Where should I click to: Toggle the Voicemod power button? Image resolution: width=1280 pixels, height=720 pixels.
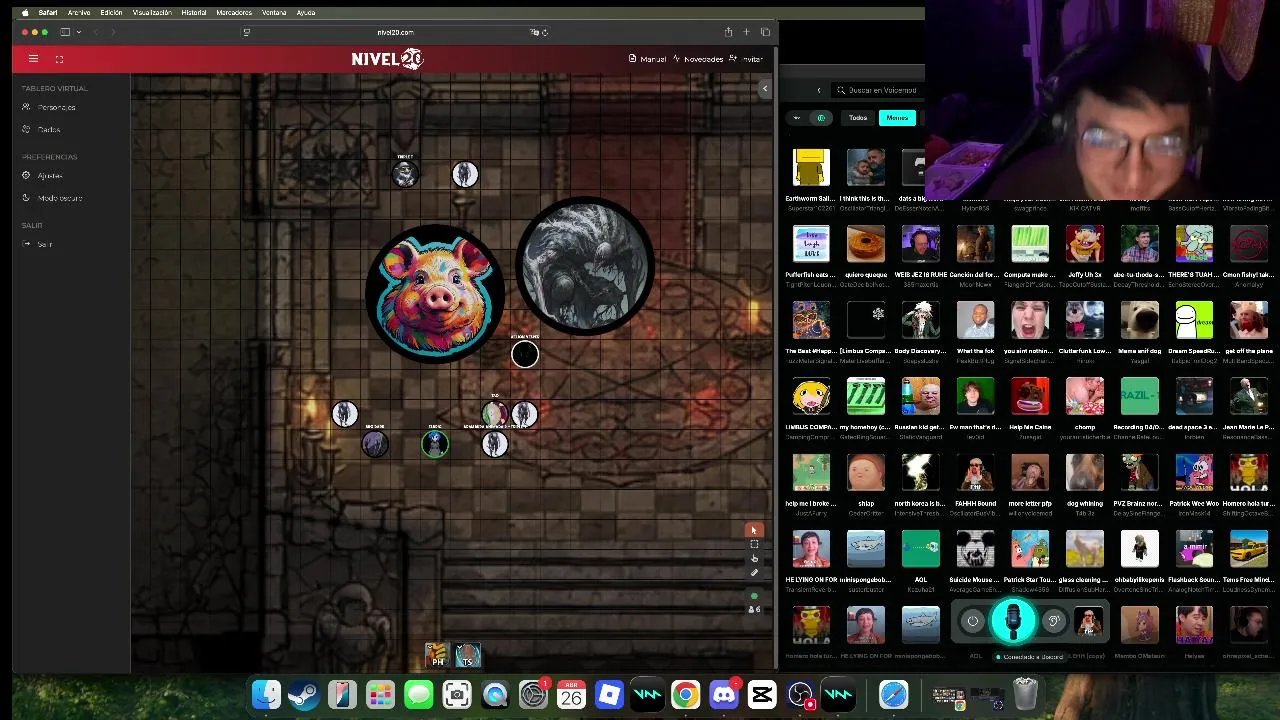click(972, 622)
